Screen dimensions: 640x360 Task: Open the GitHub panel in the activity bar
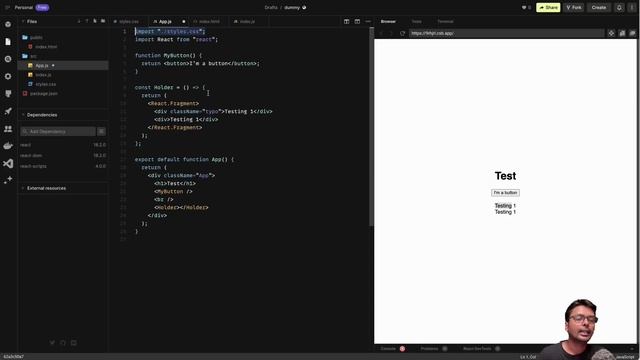tap(8, 94)
